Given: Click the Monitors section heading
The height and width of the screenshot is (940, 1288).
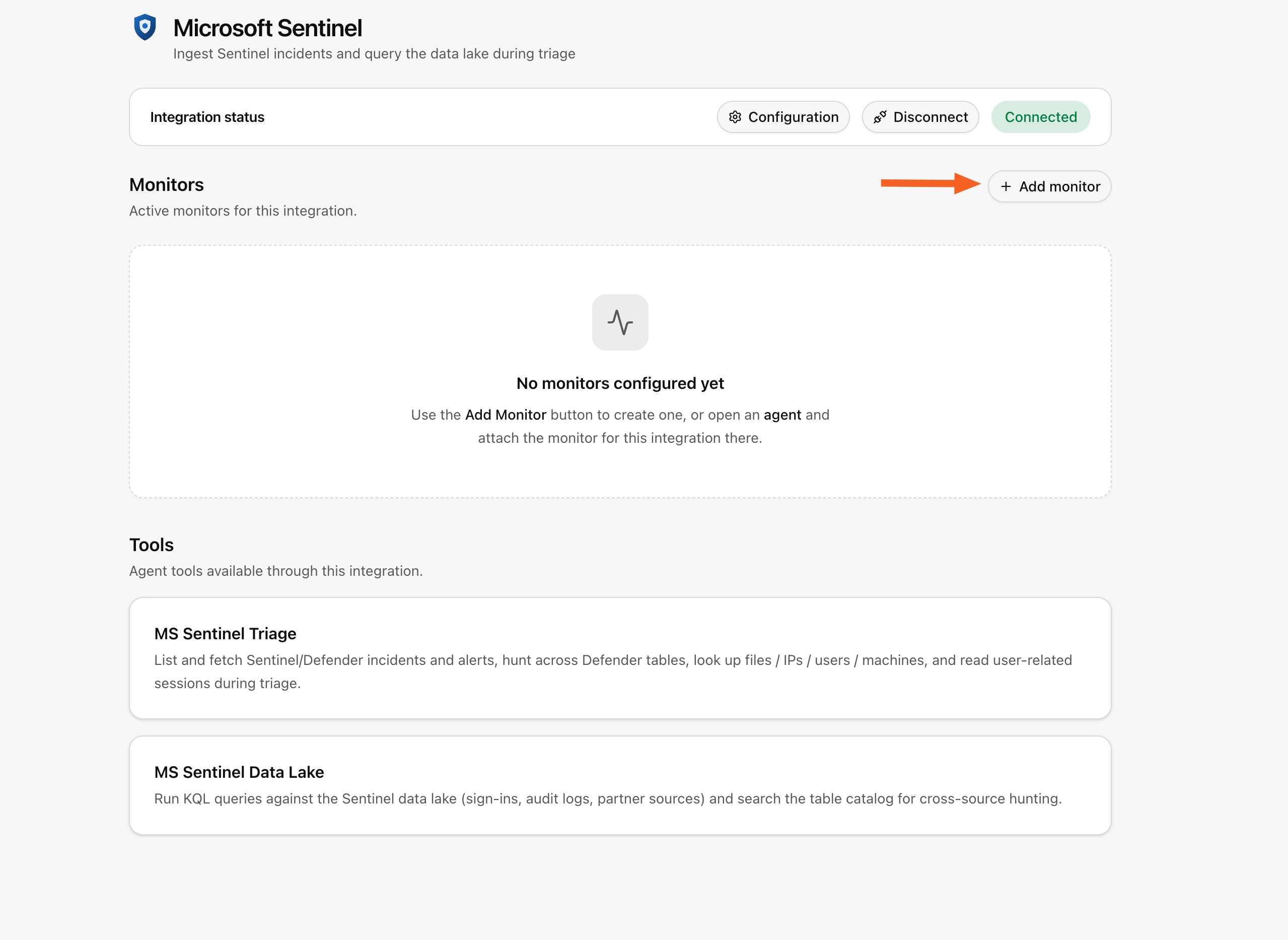Looking at the screenshot, I should (166, 184).
